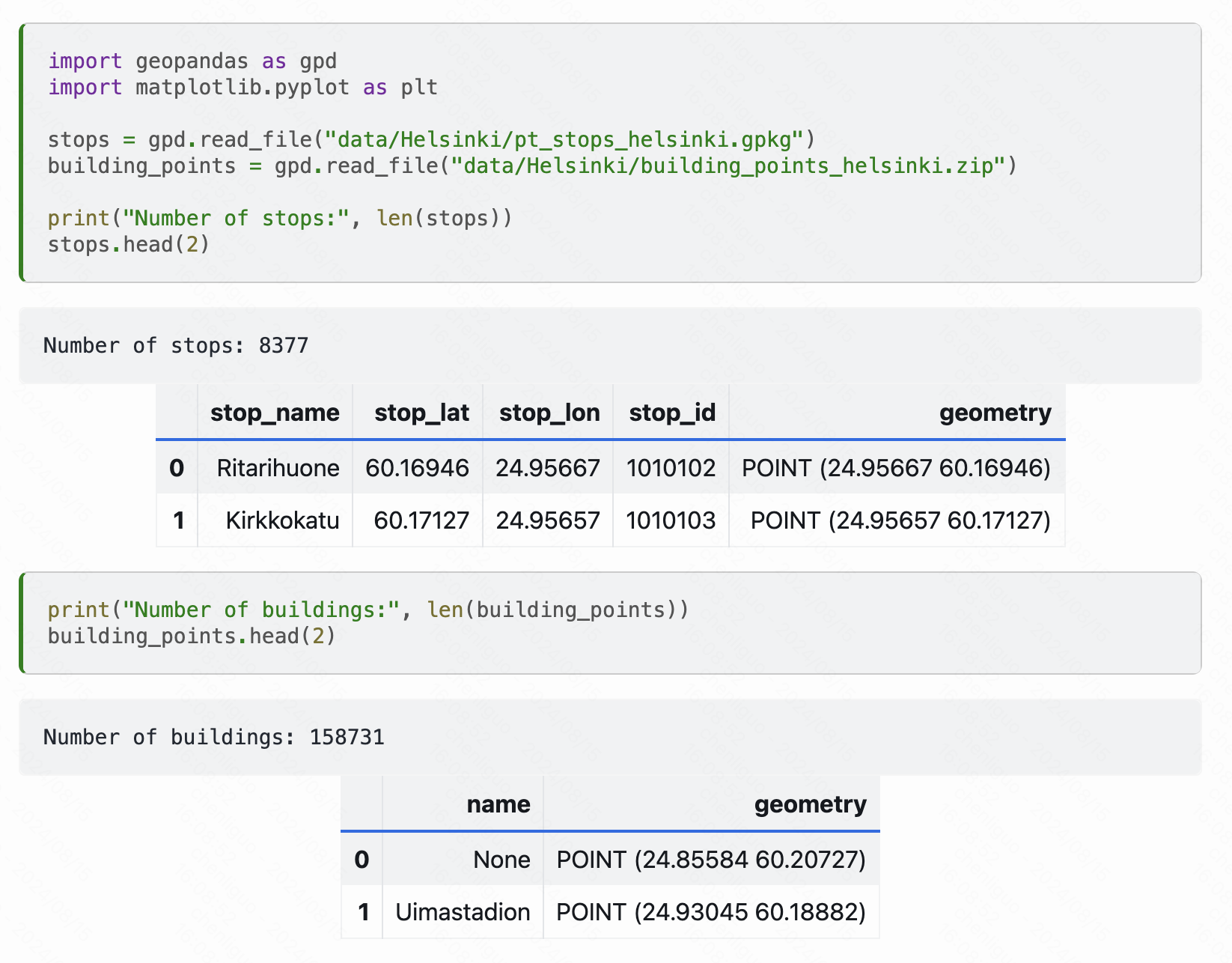Click the Number of buildings: 158731 output
1232x963 pixels.
click(215, 737)
